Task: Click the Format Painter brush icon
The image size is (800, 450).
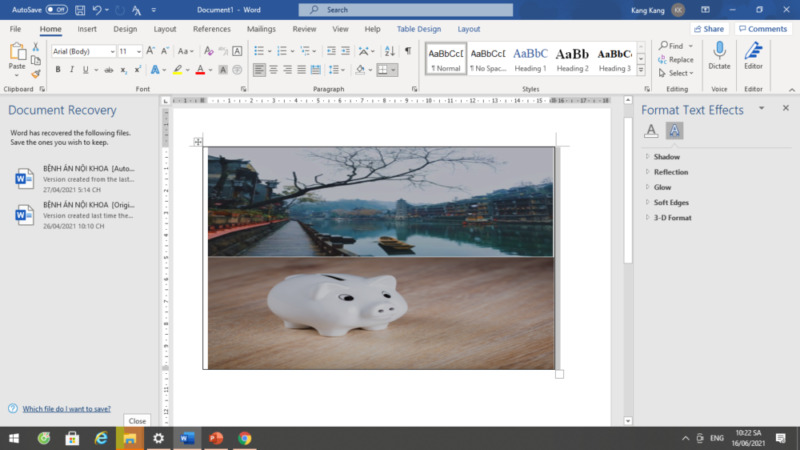Action: tap(36, 74)
